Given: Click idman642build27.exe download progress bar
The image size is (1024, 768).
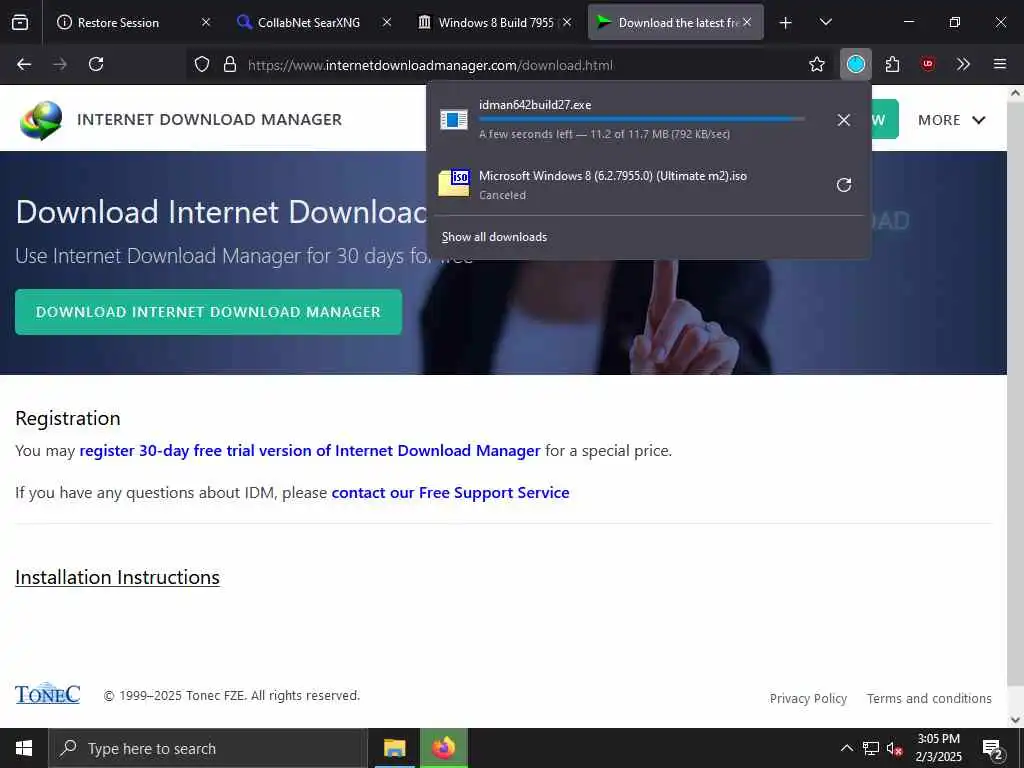Looking at the screenshot, I should tap(642, 119).
